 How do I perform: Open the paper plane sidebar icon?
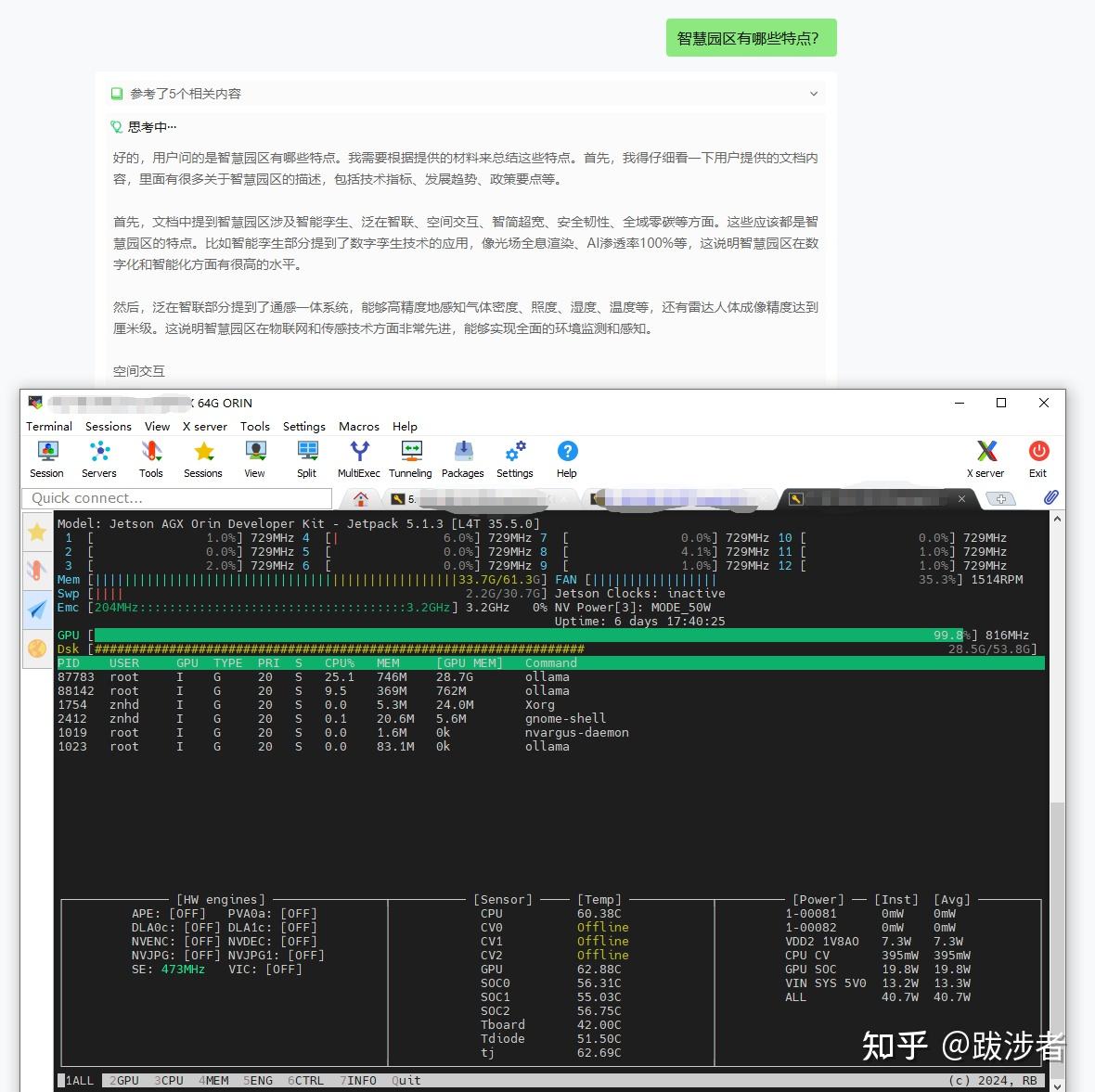pyautogui.click(x=37, y=610)
